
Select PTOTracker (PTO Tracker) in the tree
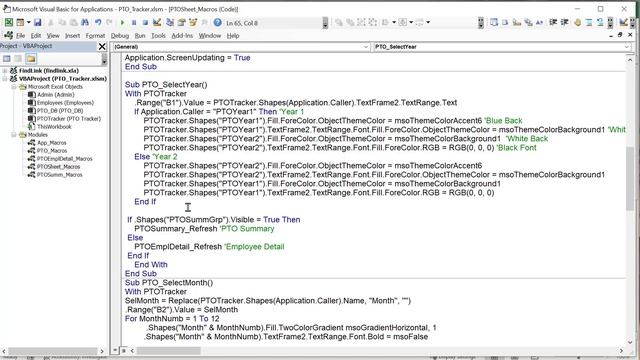click(68, 119)
